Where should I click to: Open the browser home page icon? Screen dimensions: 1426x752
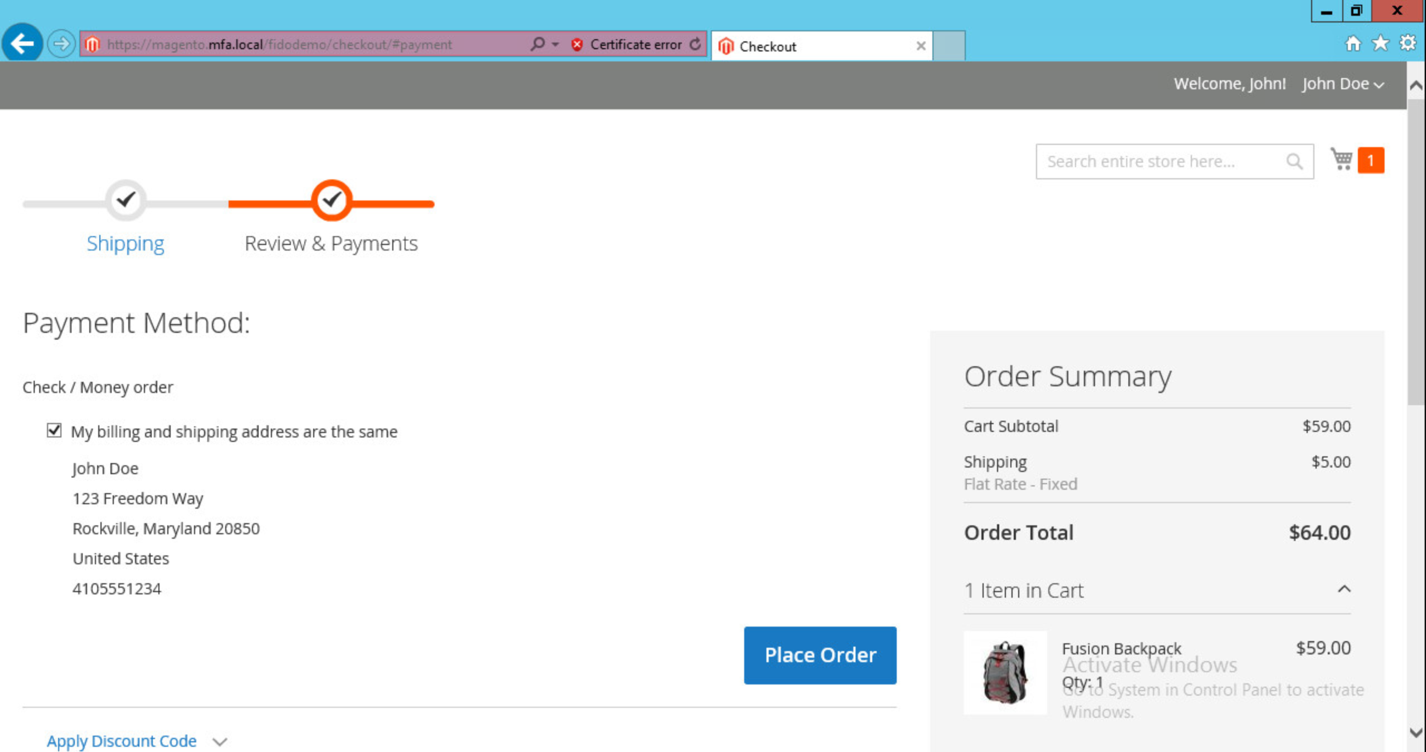[1353, 43]
